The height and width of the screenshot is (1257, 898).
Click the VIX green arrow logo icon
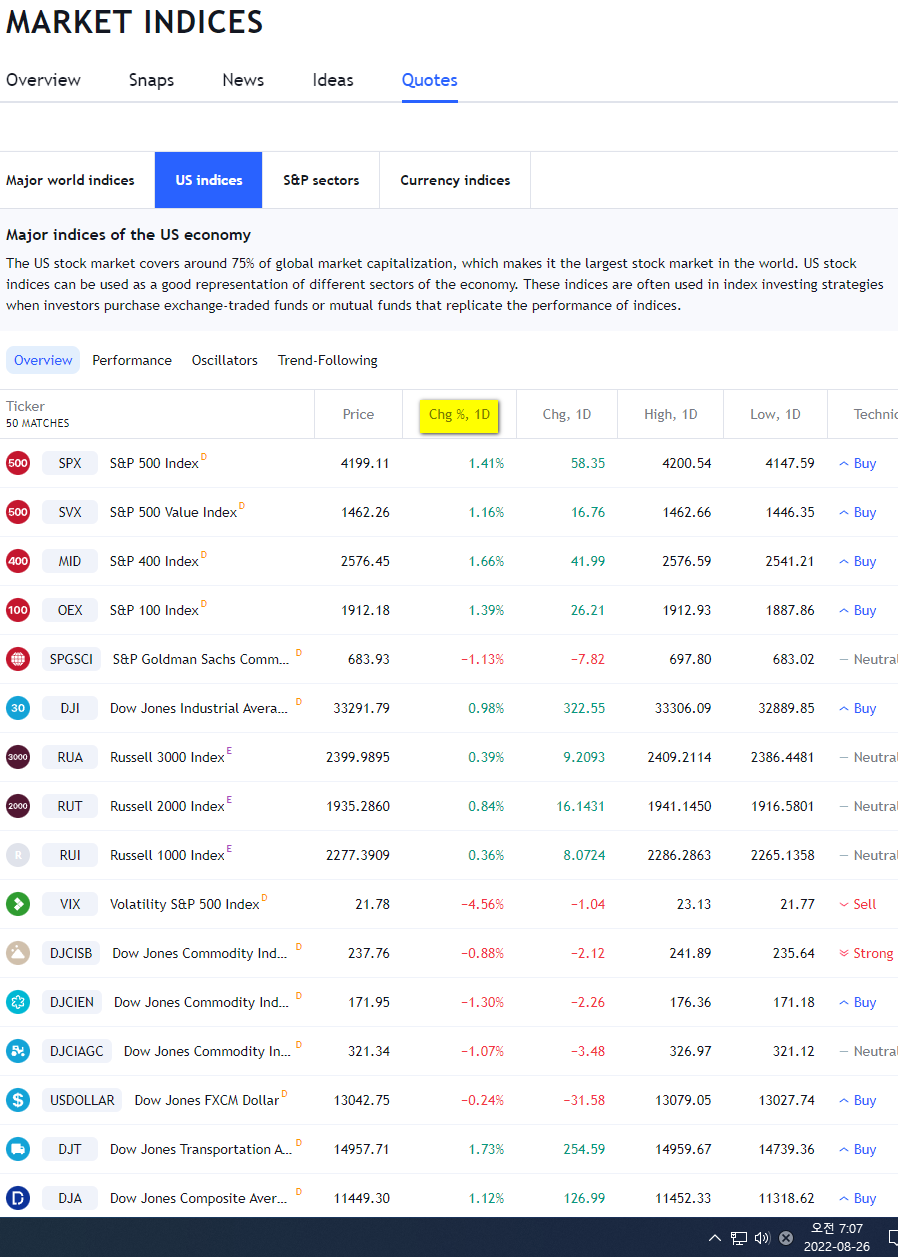(18, 904)
